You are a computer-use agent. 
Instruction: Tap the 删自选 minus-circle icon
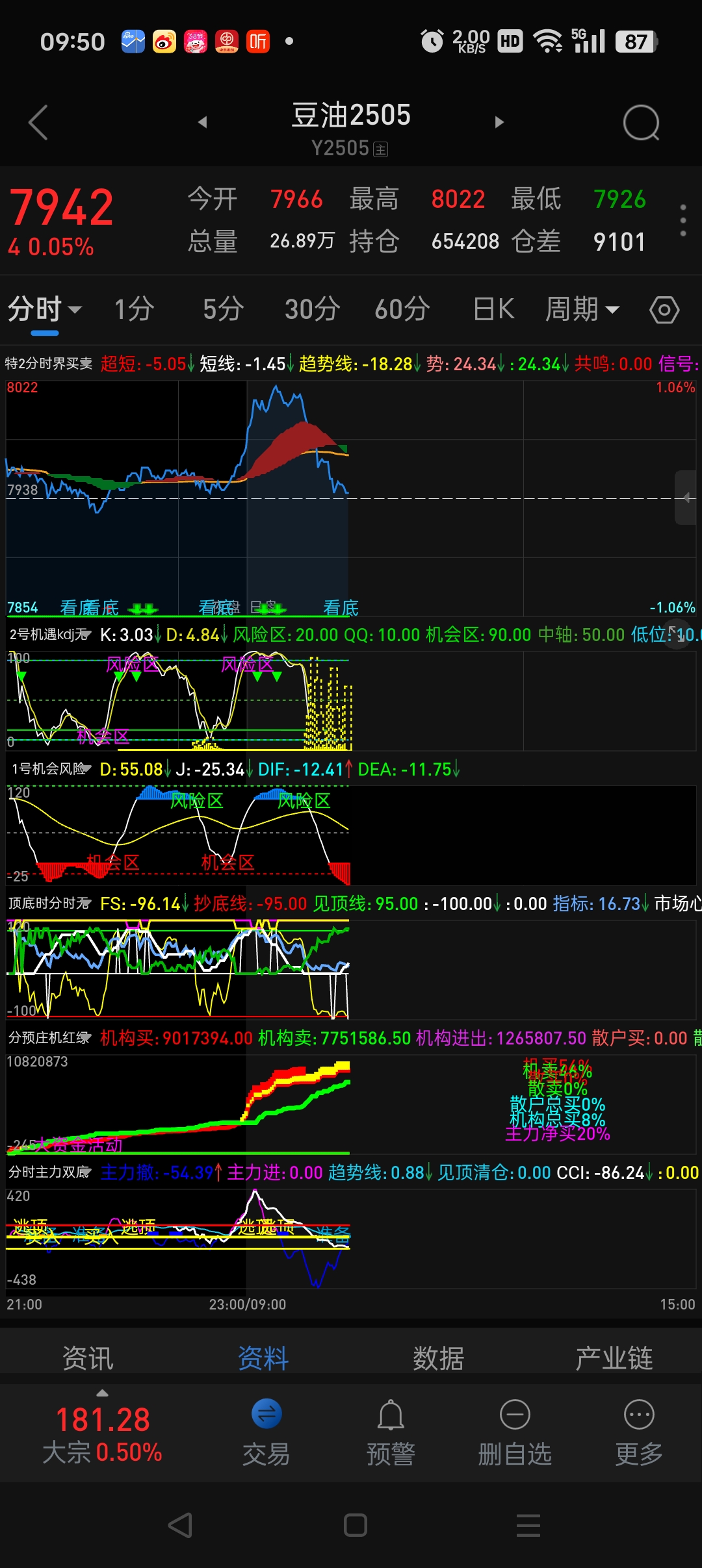515,1414
